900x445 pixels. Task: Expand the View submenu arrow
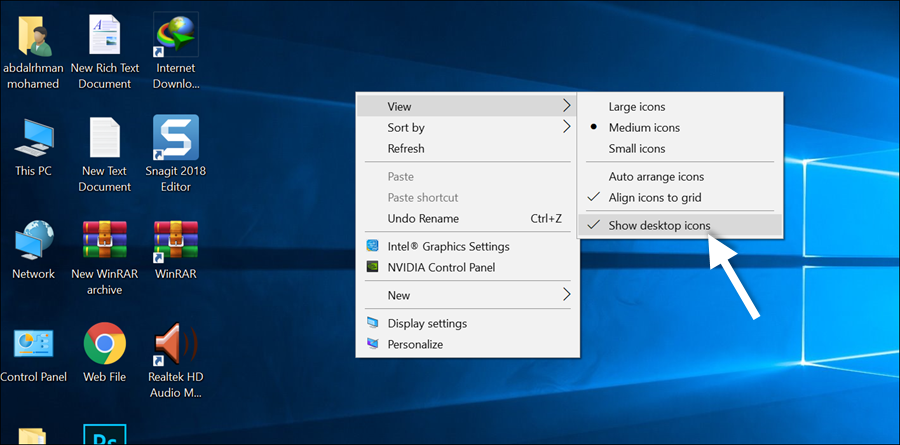tap(566, 106)
